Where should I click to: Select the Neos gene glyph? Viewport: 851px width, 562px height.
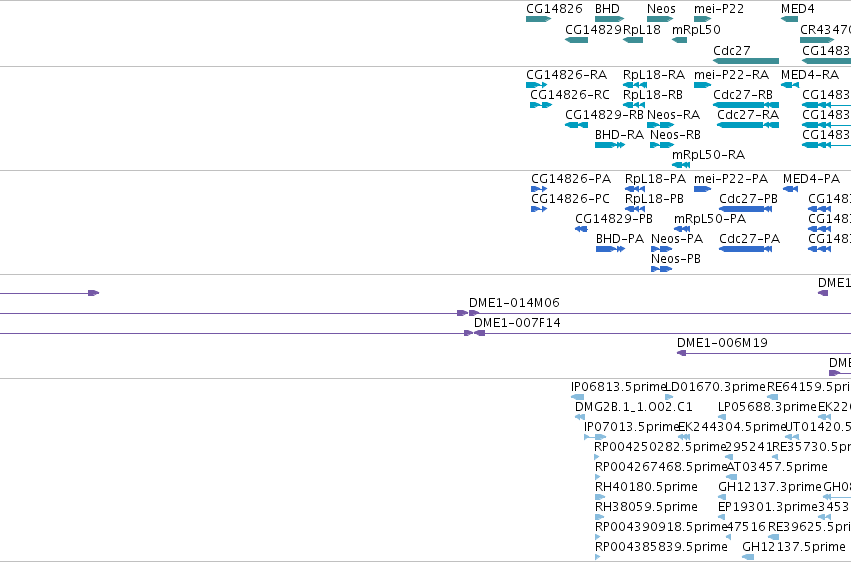click(x=660, y=20)
